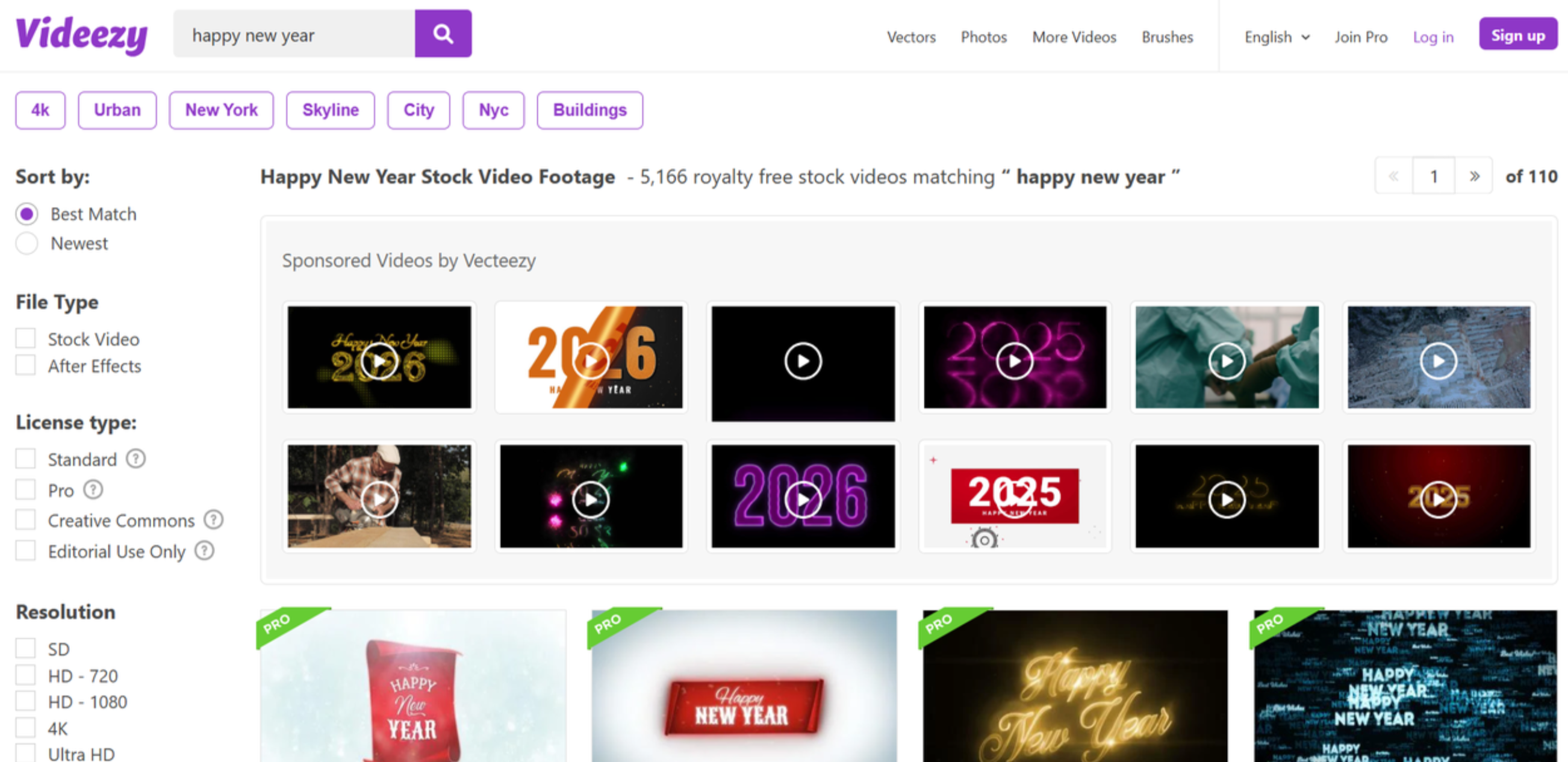Play the purple 2026 neon video
This screenshot has width=1568, height=762.
(x=802, y=498)
